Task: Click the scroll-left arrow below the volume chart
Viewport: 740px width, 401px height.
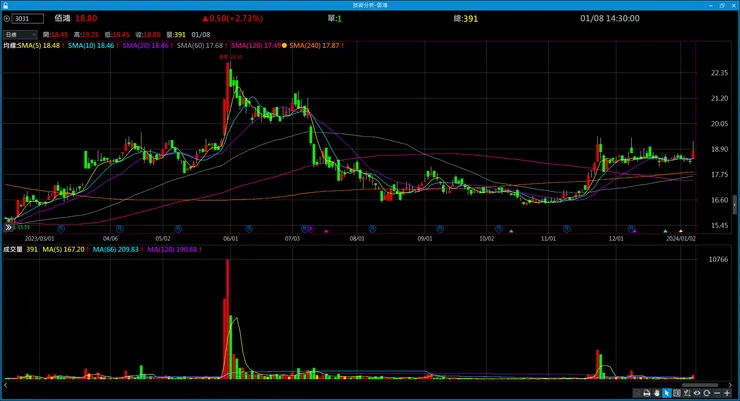Action: (x=5, y=385)
